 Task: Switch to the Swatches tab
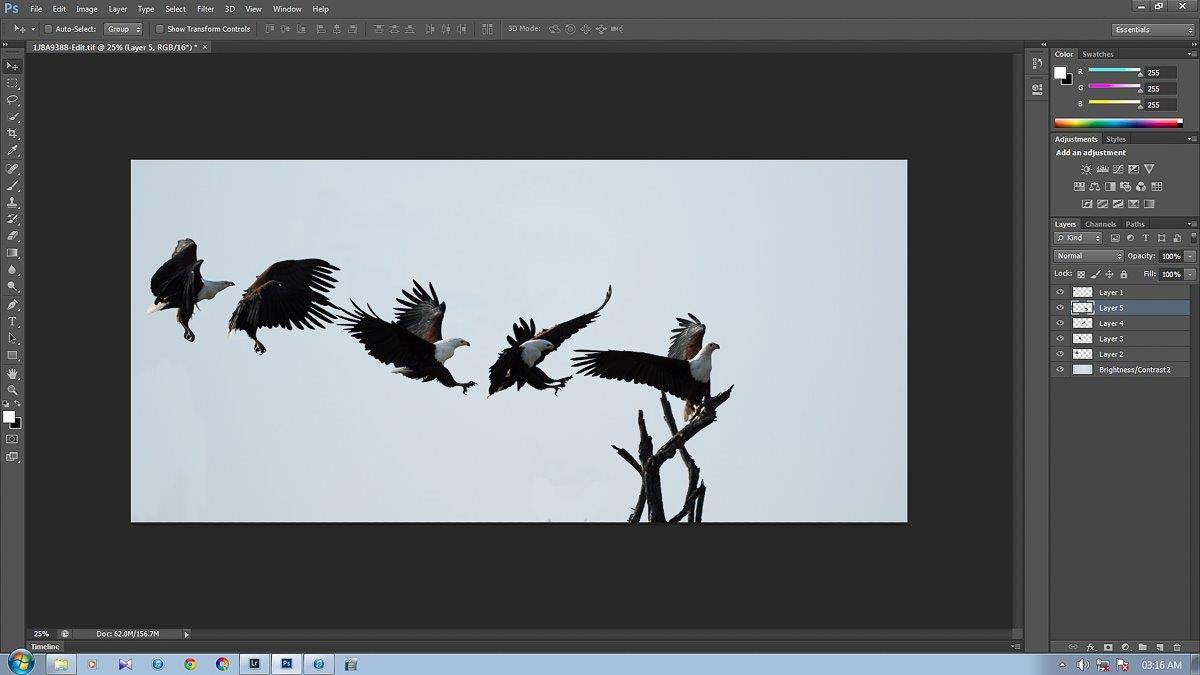(1098, 54)
